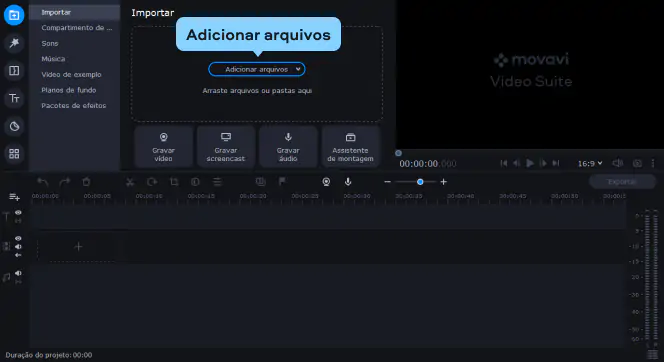Click the microphone icon in the timeline toolbar
The width and height of the screenshot is (664, 362).
348,182
